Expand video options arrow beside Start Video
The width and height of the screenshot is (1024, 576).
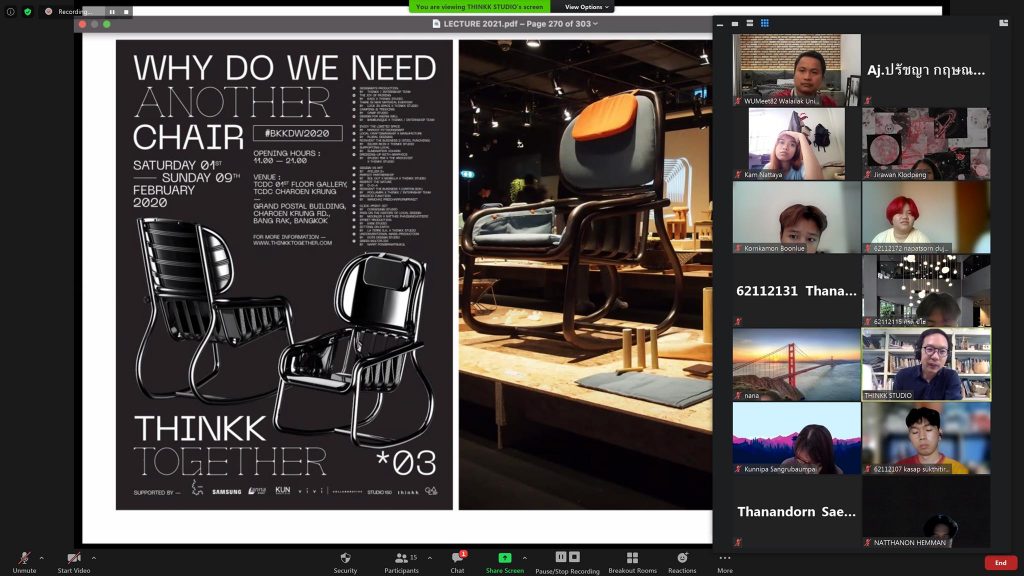tap(94, 558)
